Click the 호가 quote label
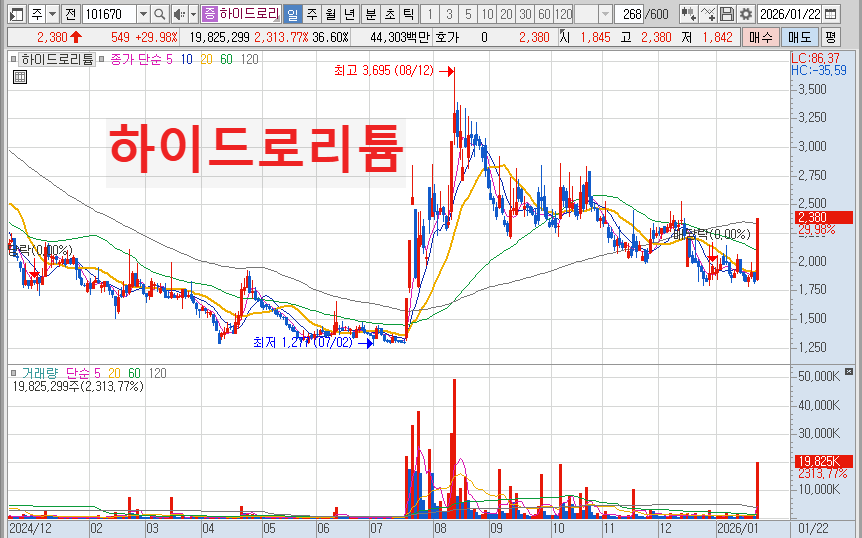 pyautogui.click(x=446, y=37)
